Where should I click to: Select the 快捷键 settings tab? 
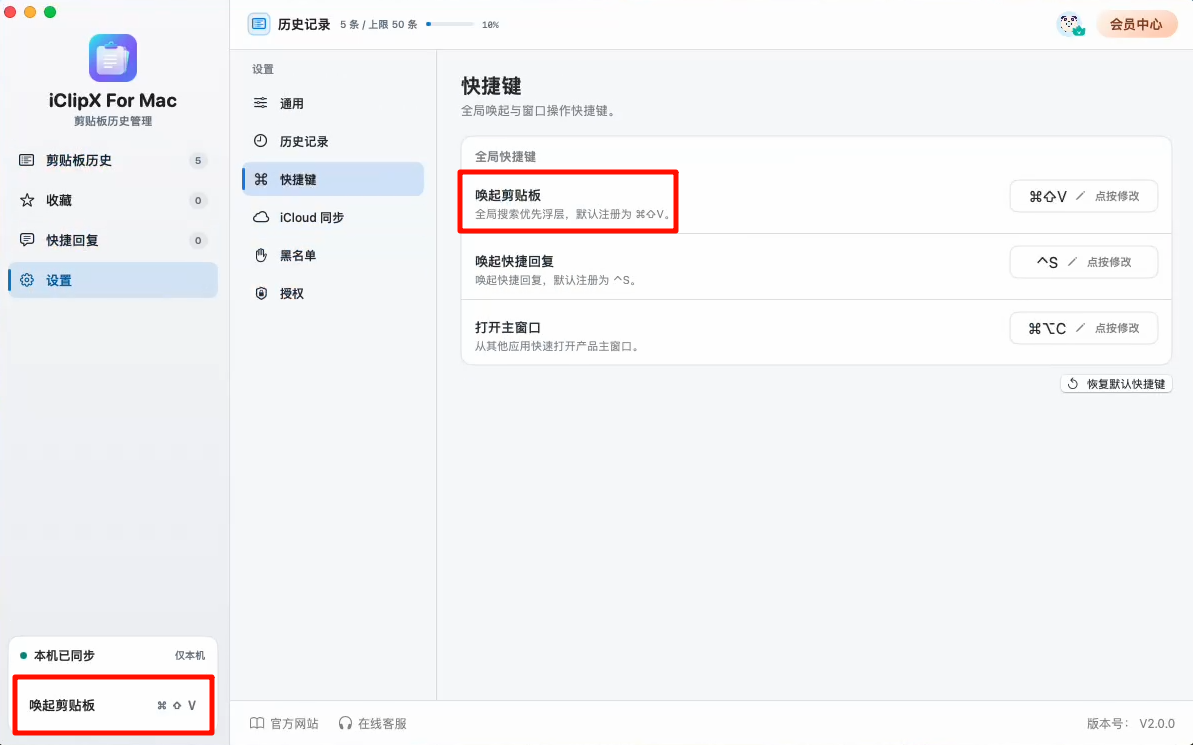tap(332, 179)
